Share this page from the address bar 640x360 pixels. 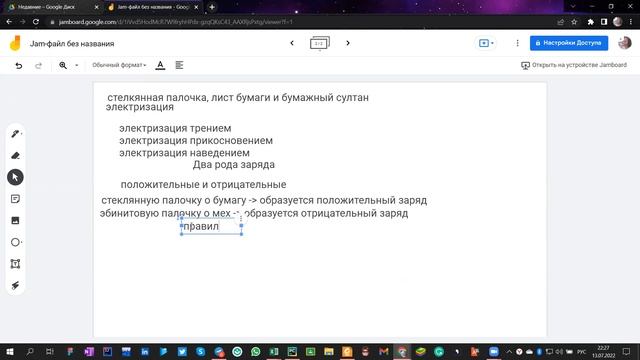tap(561, 22)
